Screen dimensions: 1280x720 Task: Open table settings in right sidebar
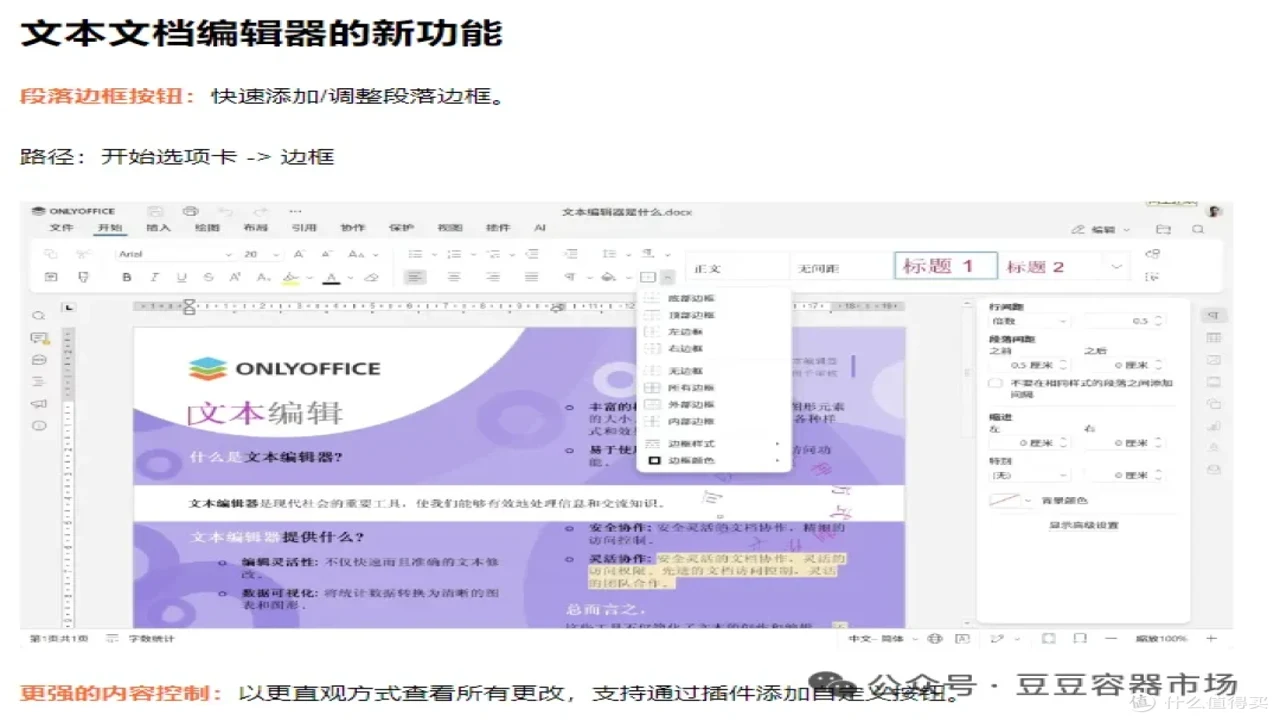pyautogui.click(x=1214, y=338)
